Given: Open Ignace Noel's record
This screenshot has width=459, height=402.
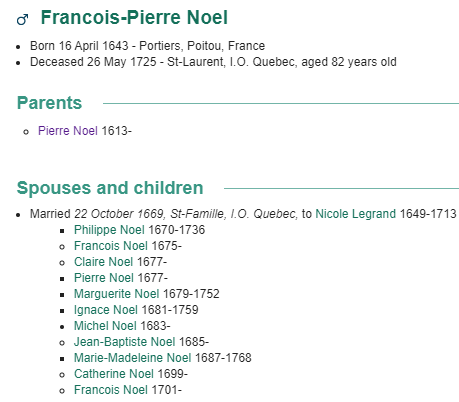Looking at the screenshot, I should point(106,310).
